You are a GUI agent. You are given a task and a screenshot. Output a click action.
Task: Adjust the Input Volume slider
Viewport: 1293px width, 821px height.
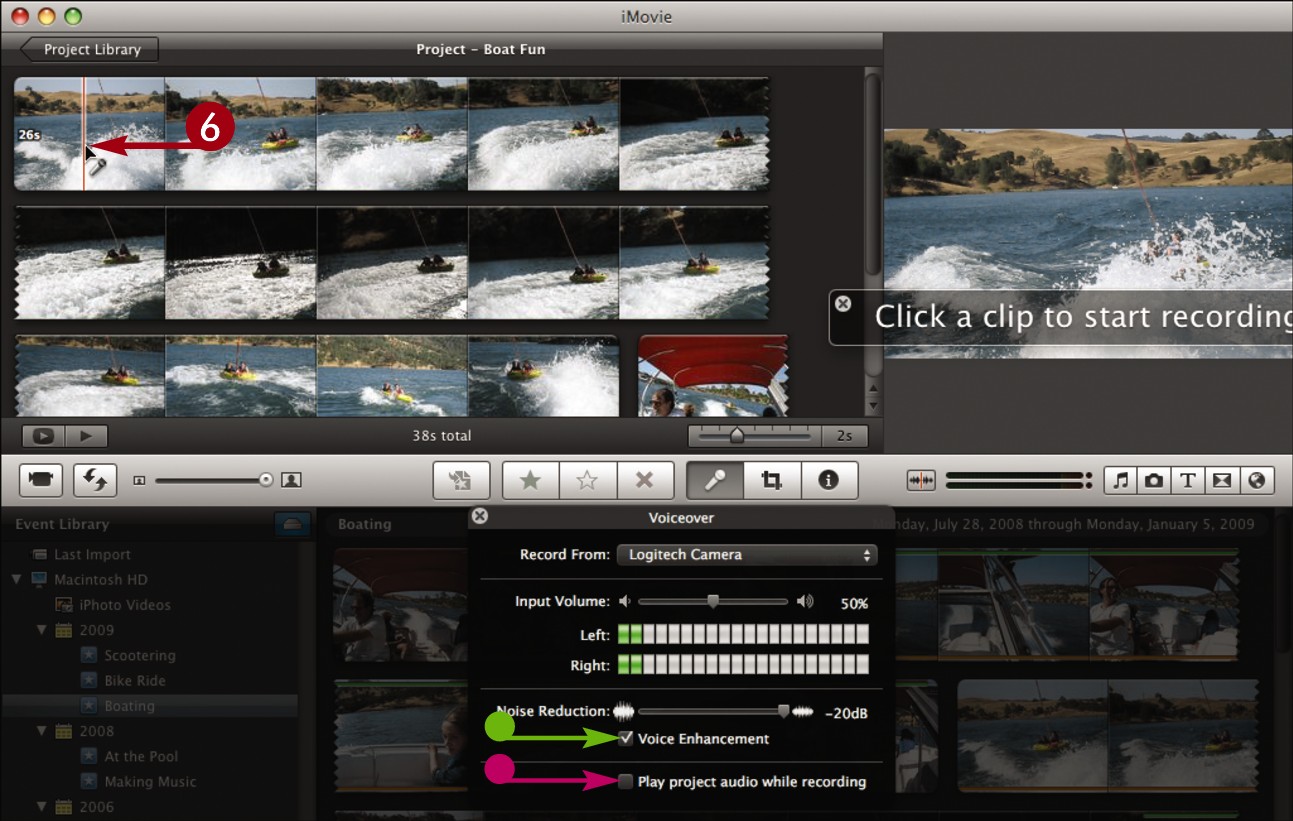713,602
